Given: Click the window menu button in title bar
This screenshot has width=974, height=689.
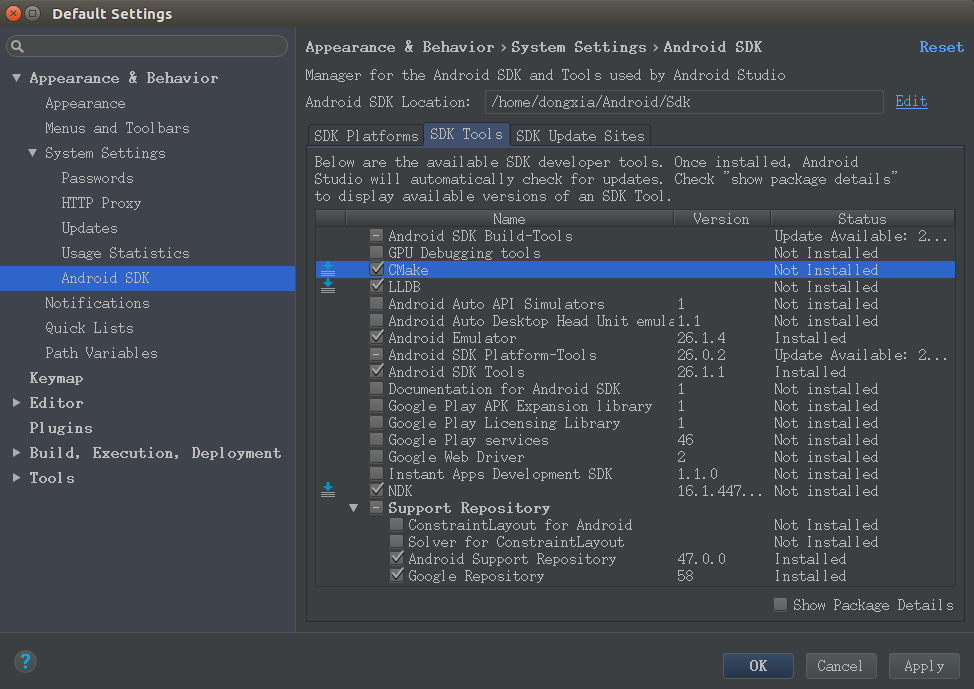Looking at the screenshot, I should (32, 13).
